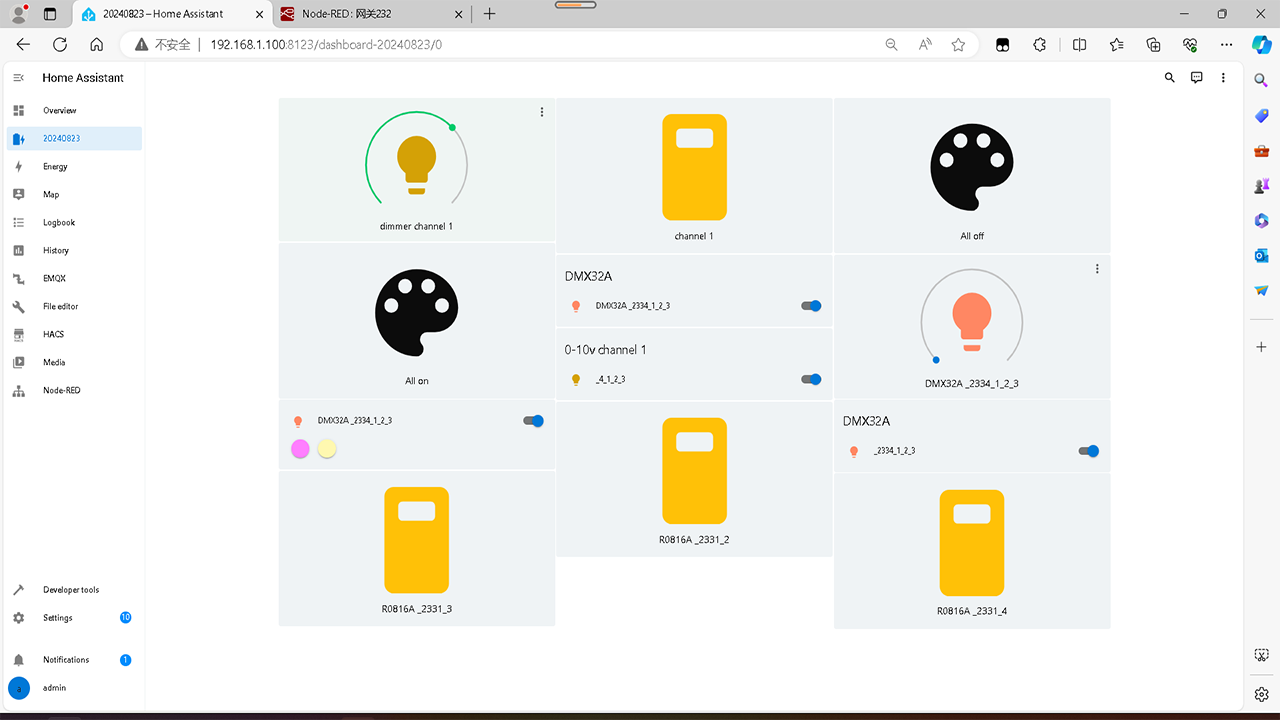Open Developer tools hammer icon
Screen dimensions: 1280x720
[18, 590]
